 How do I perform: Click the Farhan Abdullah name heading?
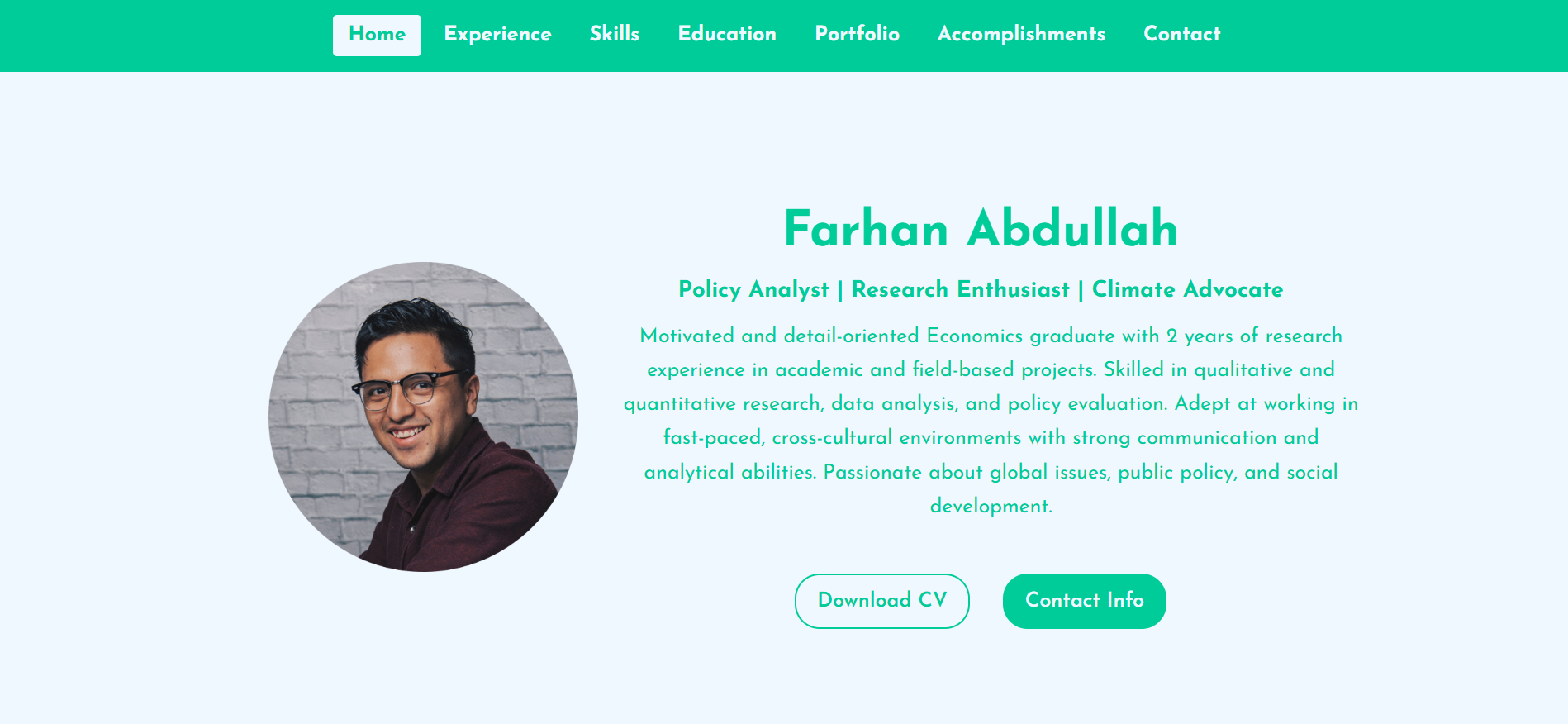981,229
